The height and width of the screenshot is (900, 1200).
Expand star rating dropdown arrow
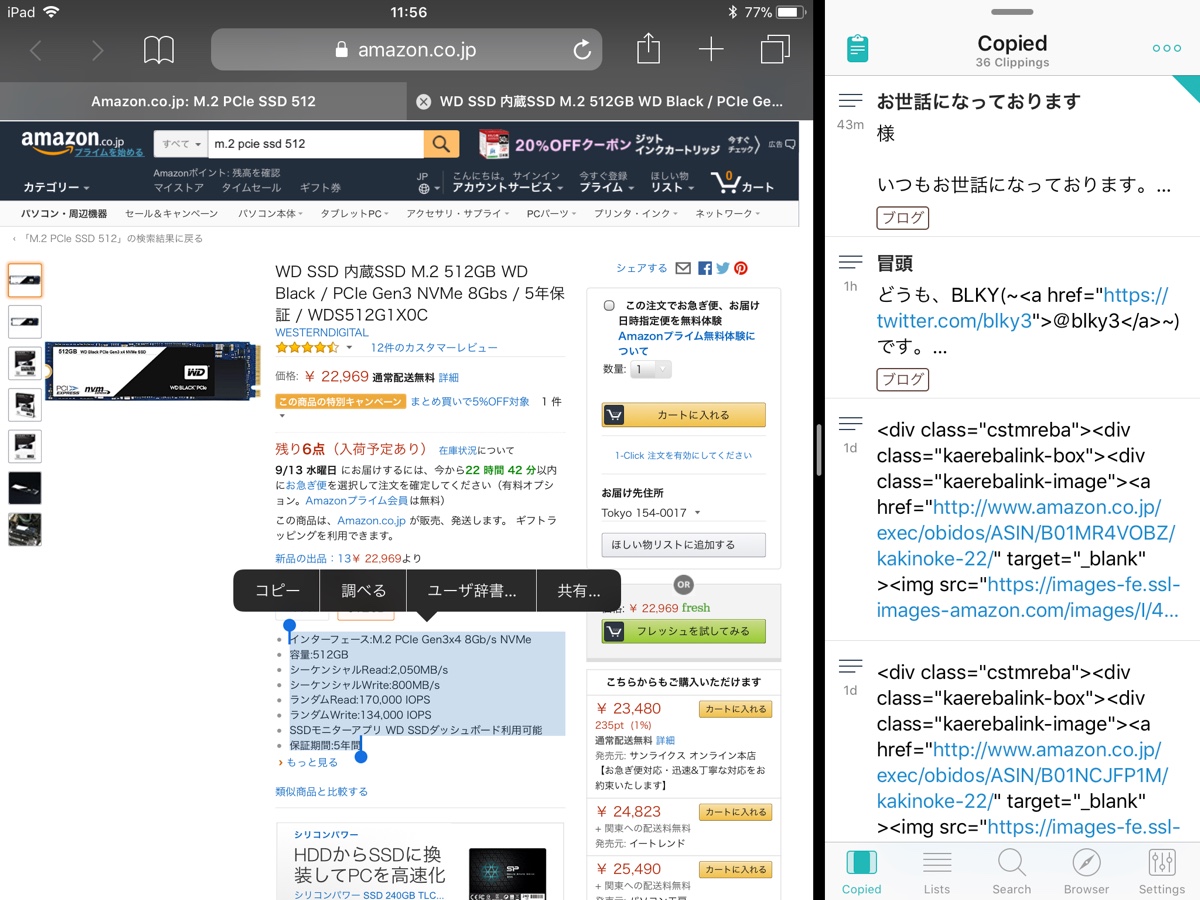(349, 348)
